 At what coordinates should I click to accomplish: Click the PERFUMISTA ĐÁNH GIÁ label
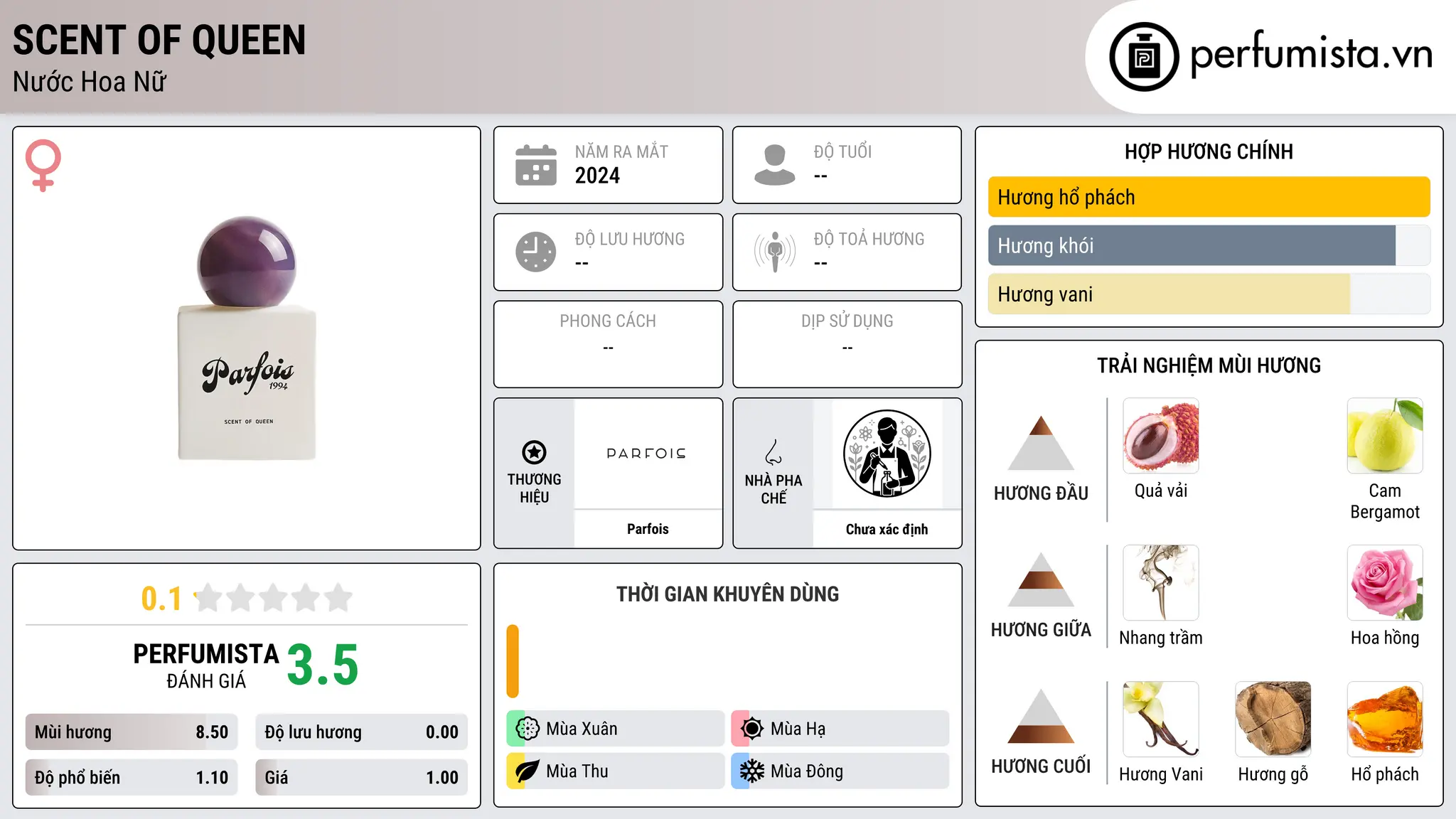coord(206,665)
